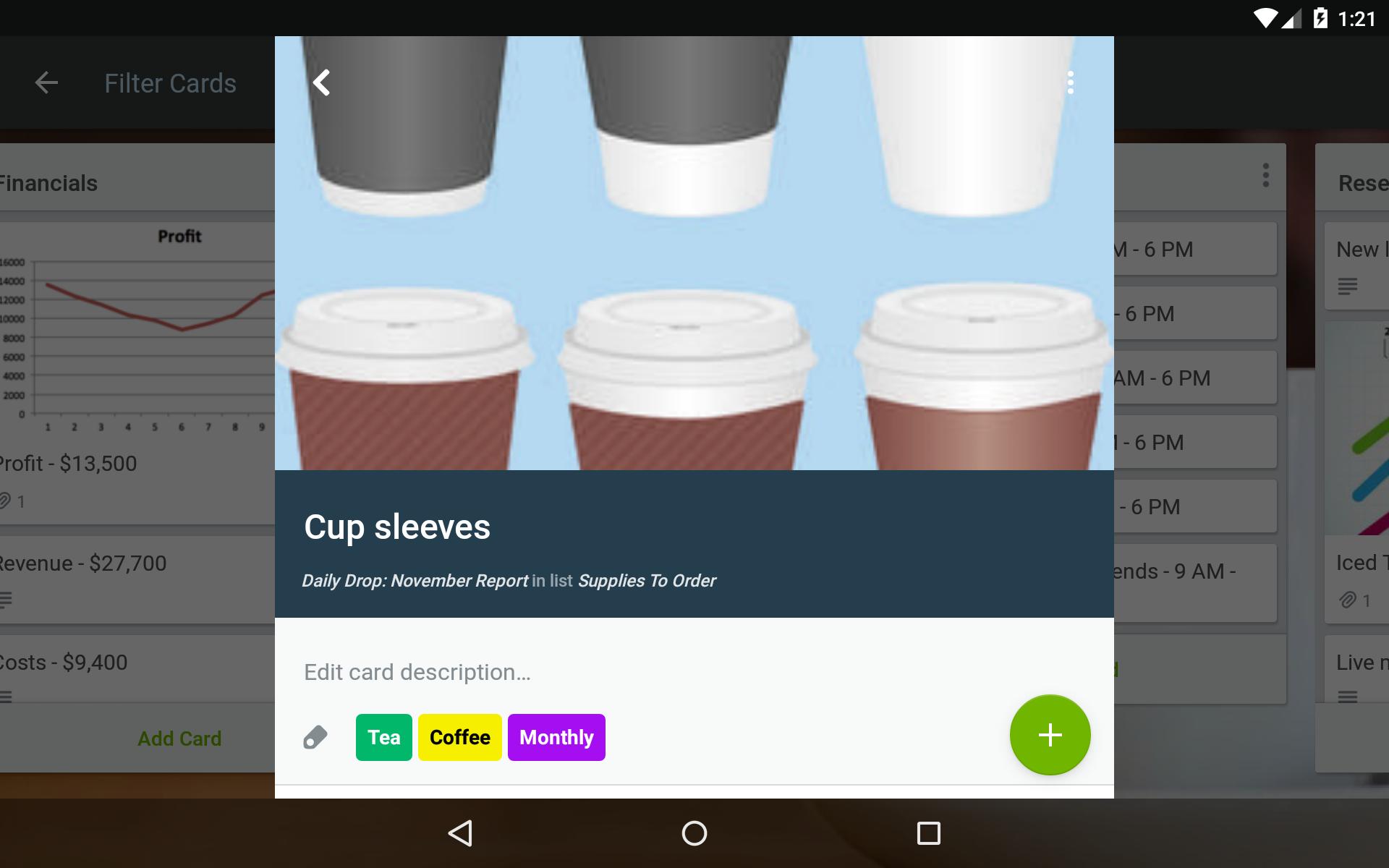Select the Monthly label tag

click(557, 737)
